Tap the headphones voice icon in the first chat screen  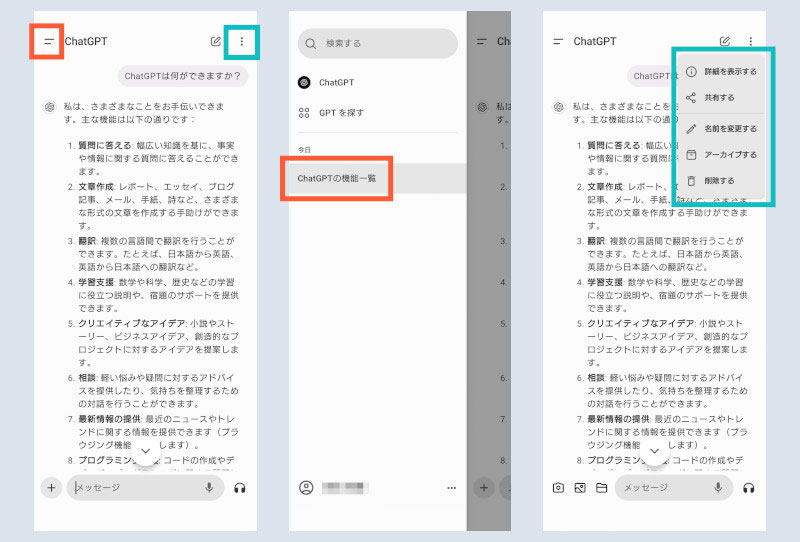coord(240,488)
